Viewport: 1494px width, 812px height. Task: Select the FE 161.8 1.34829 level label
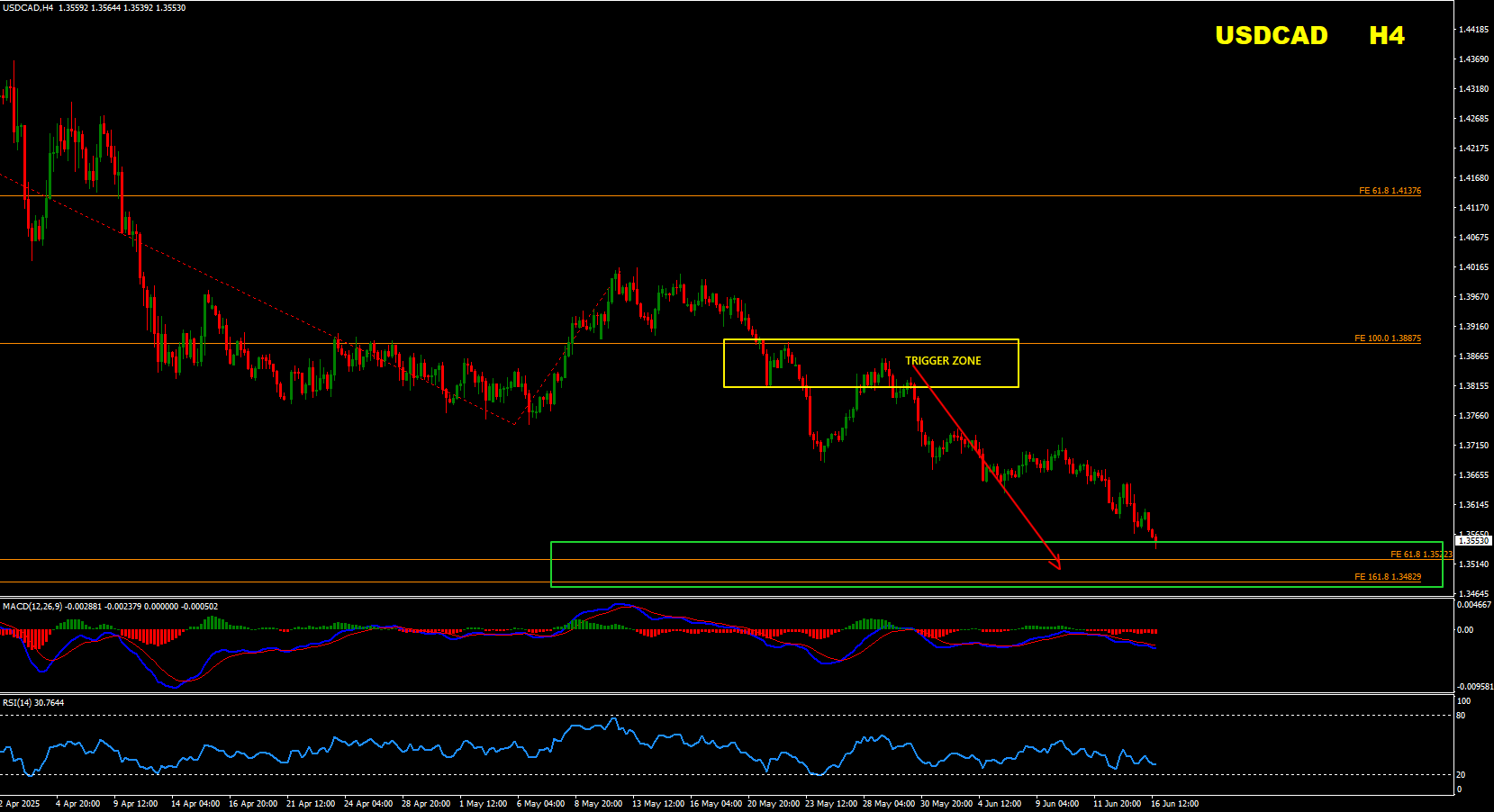point(1388,577)
